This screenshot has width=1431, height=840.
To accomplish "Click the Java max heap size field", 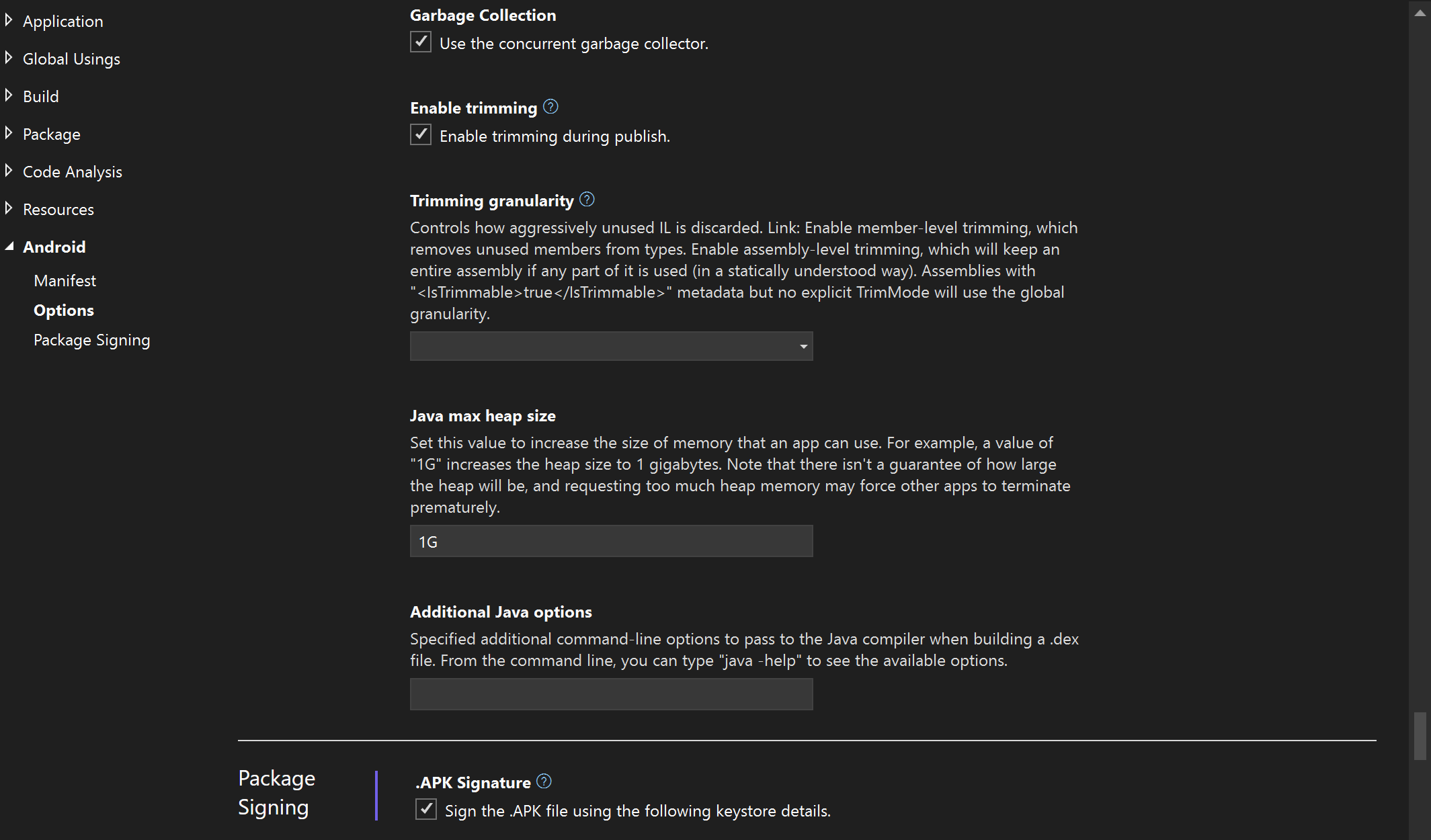I will click(x=610, y=541).
